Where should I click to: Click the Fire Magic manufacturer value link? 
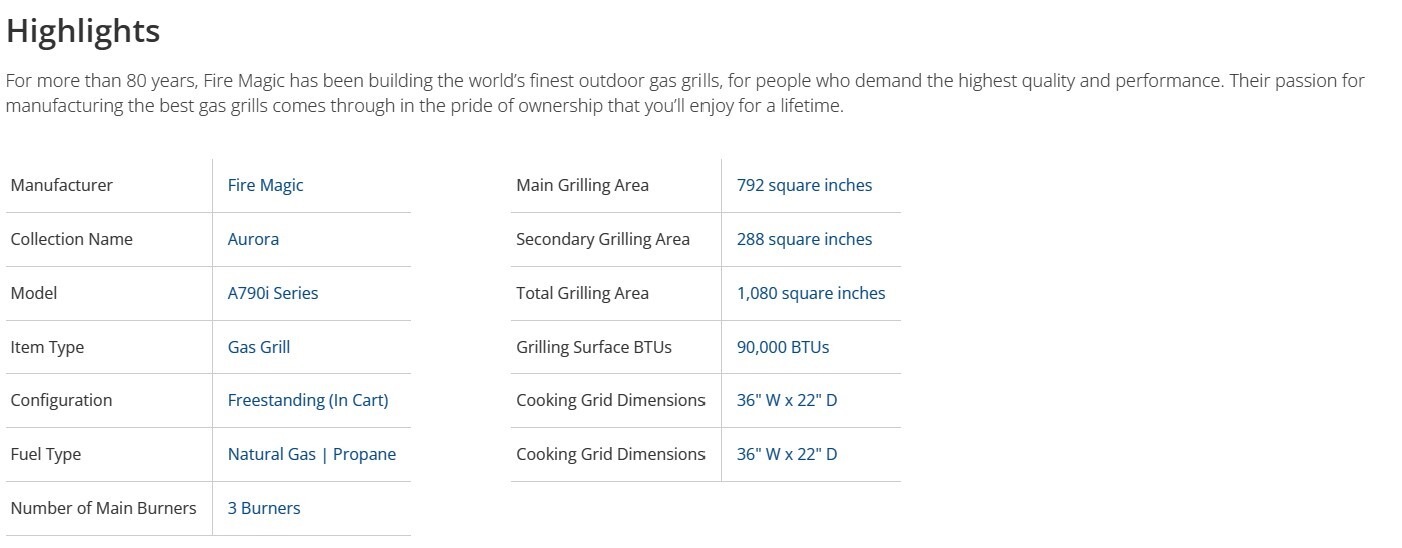265,185
